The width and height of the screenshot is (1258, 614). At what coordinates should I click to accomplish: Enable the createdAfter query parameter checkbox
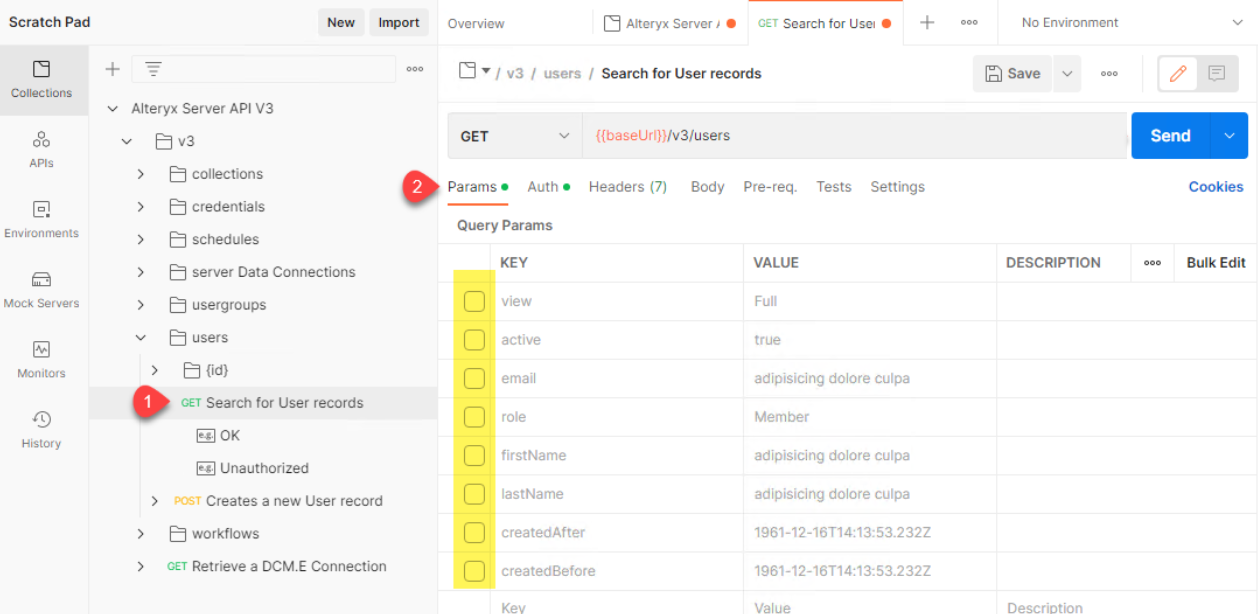473,532
